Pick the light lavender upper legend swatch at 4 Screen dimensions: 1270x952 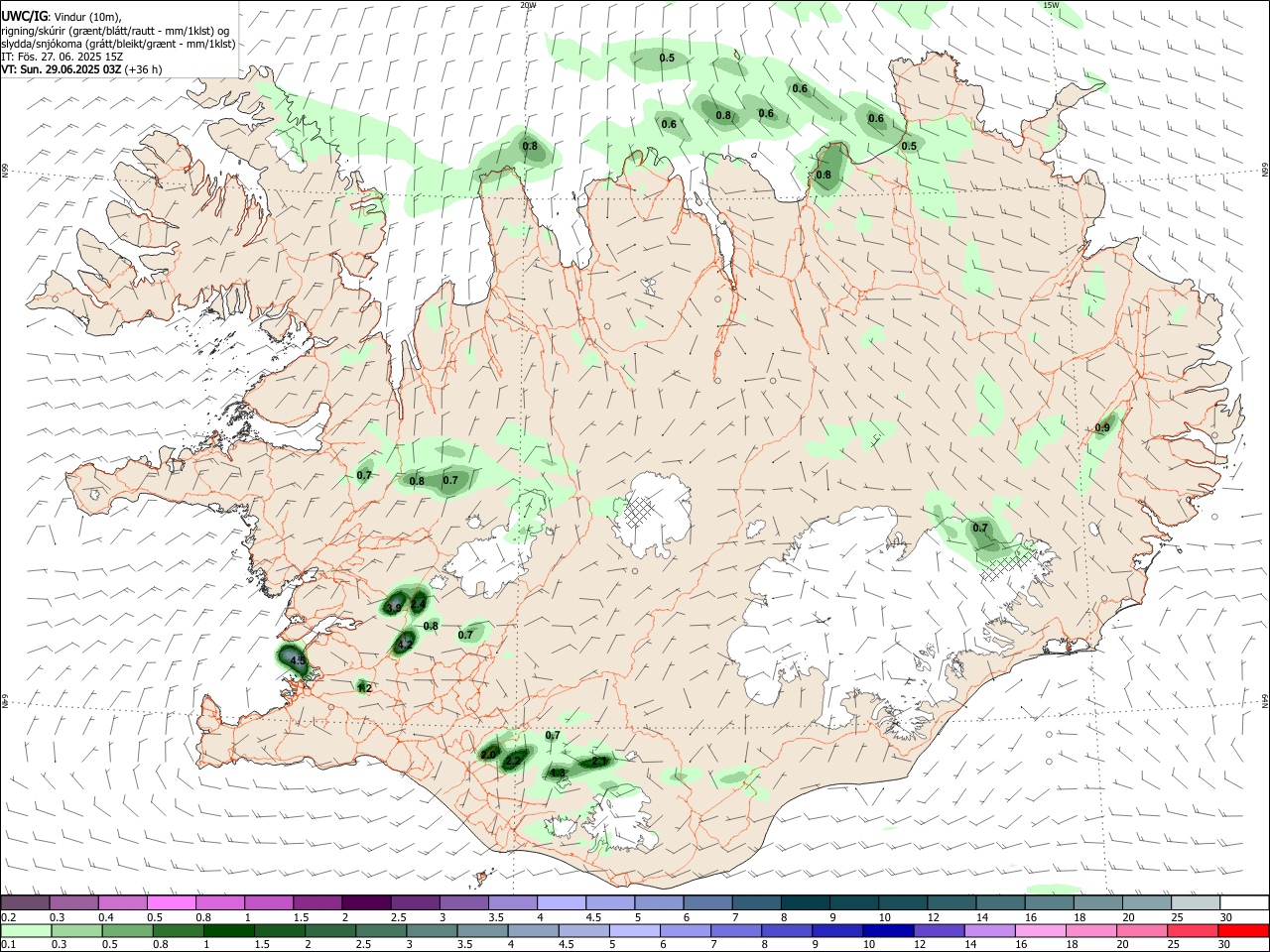point(562,903)
